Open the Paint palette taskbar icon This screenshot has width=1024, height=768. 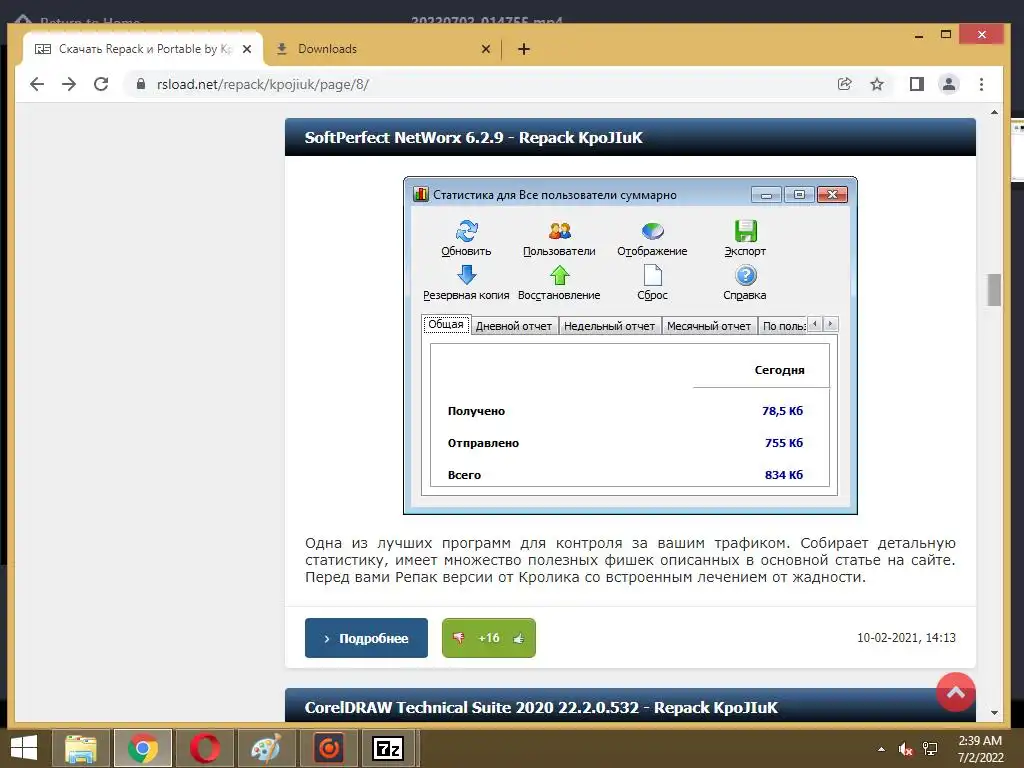tap(266, 748)
